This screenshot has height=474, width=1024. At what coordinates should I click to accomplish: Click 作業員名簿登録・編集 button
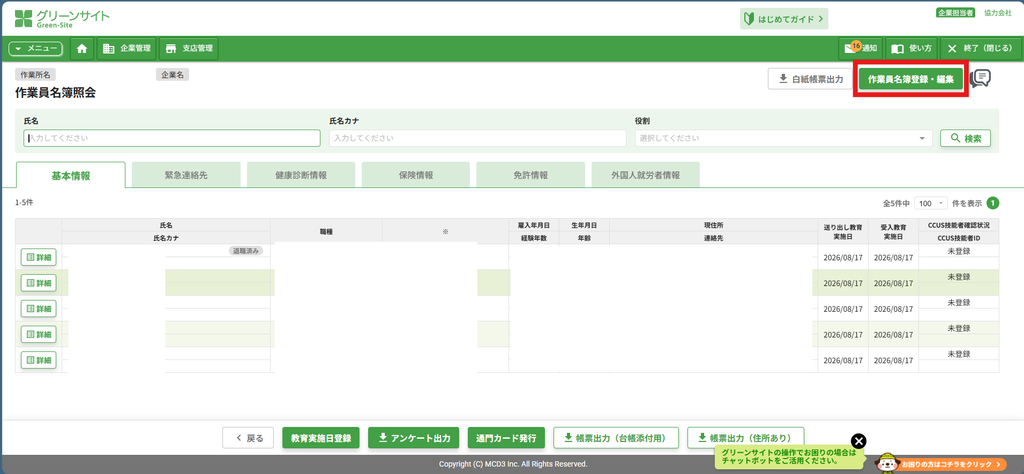click(910, 79)
